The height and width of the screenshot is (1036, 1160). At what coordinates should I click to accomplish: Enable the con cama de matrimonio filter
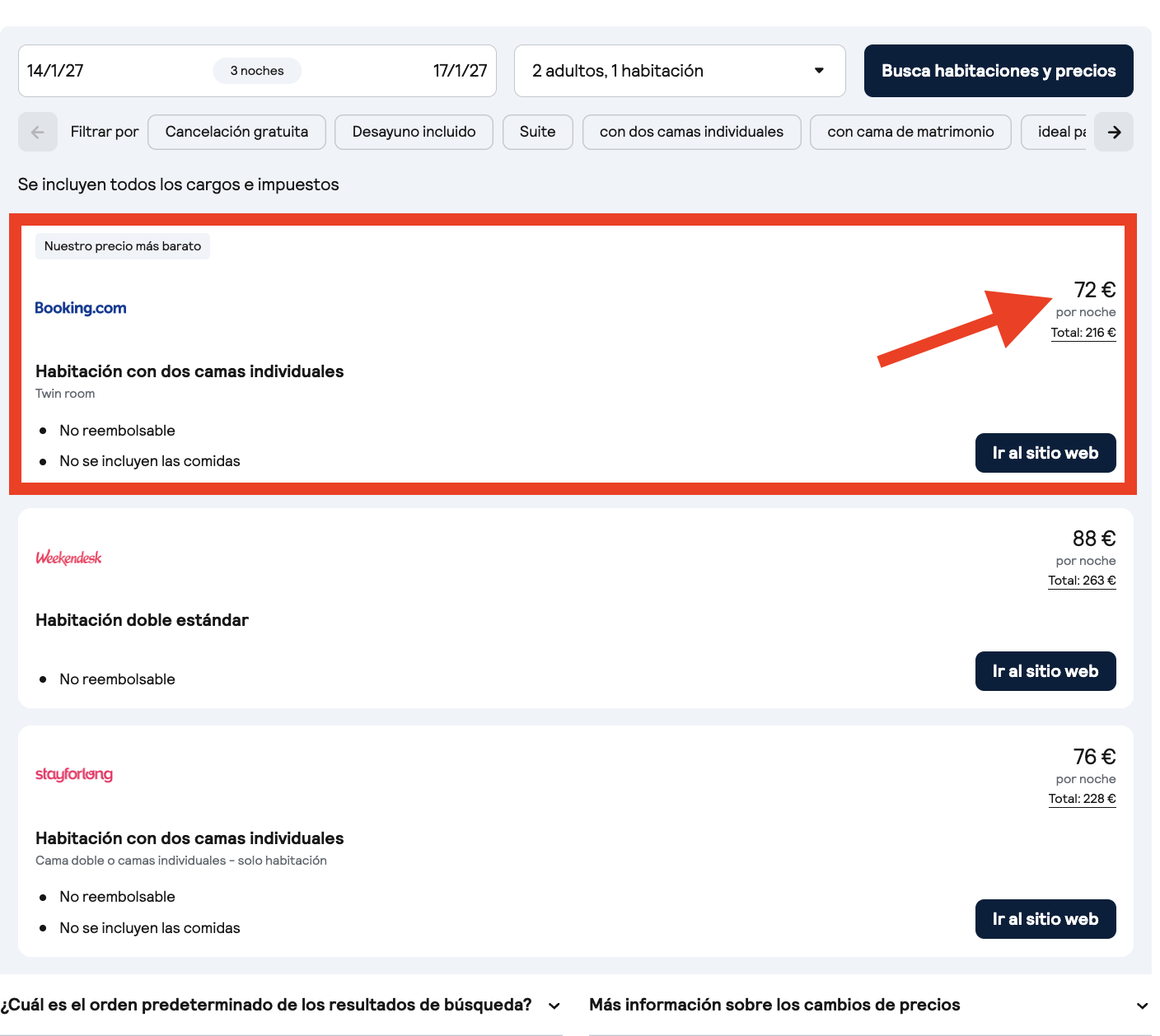tap(910, 132)
